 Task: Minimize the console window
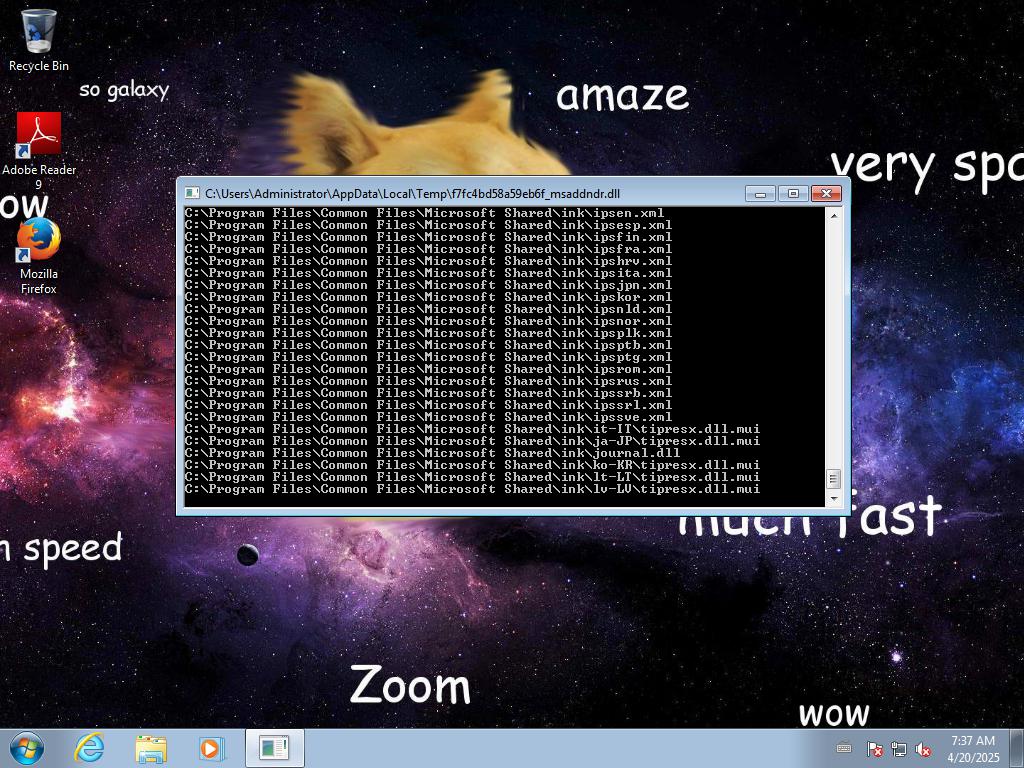tap(760, 193)
